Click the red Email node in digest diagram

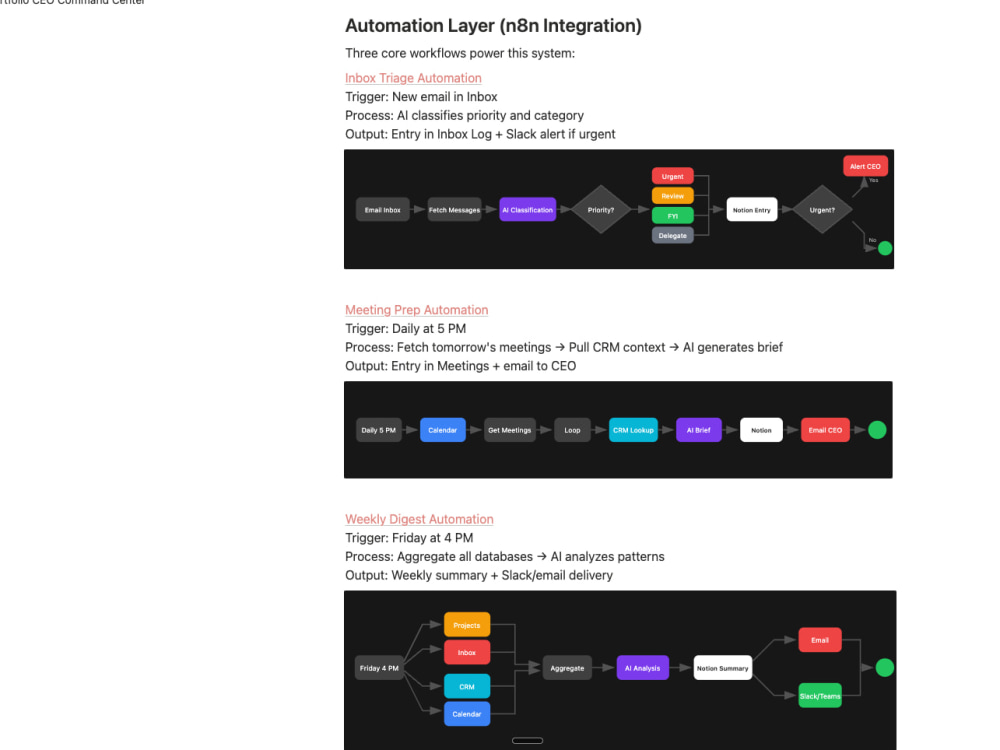(x=820, y=640)
